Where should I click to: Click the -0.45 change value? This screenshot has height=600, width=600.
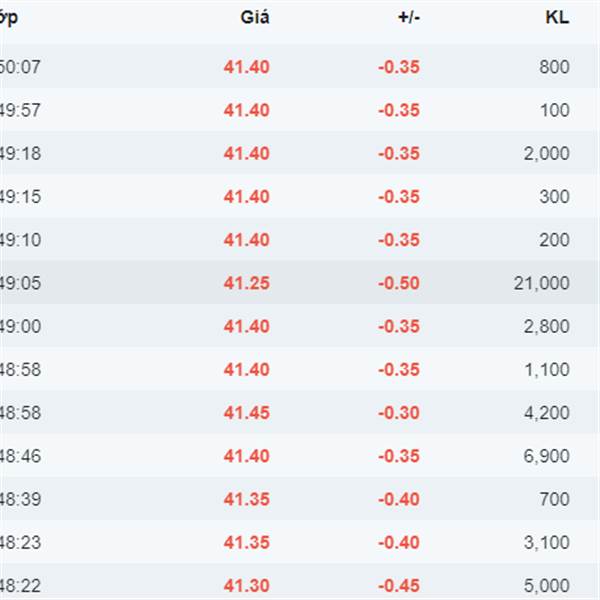(x=399, y=586)
